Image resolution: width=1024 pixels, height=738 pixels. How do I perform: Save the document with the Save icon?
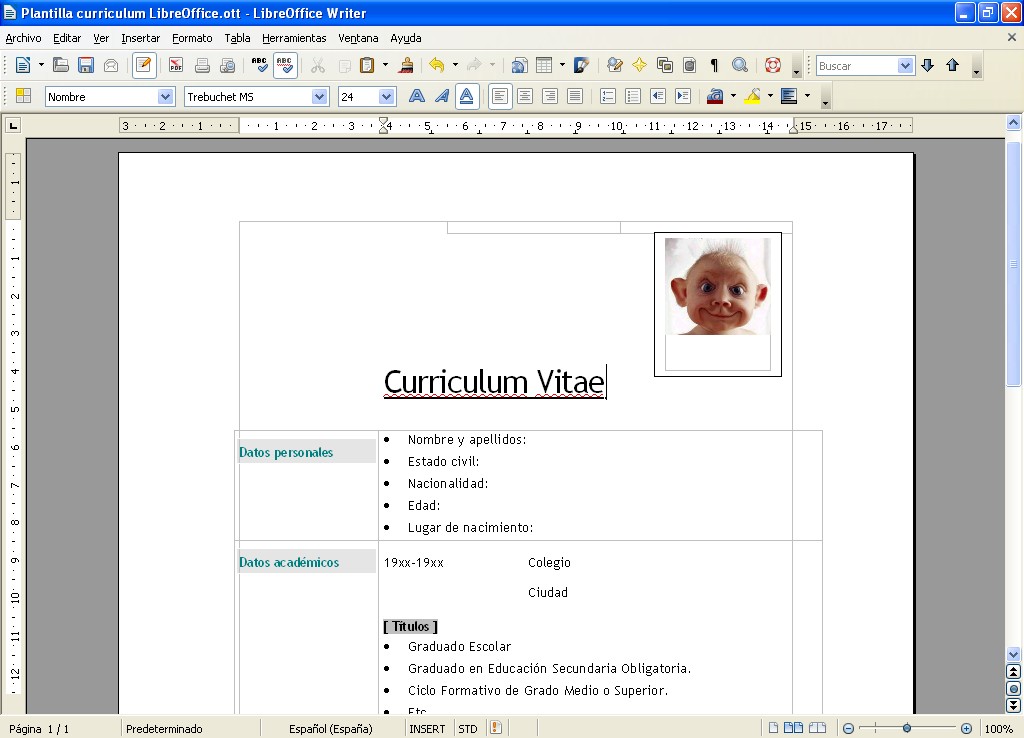(86, 65)
